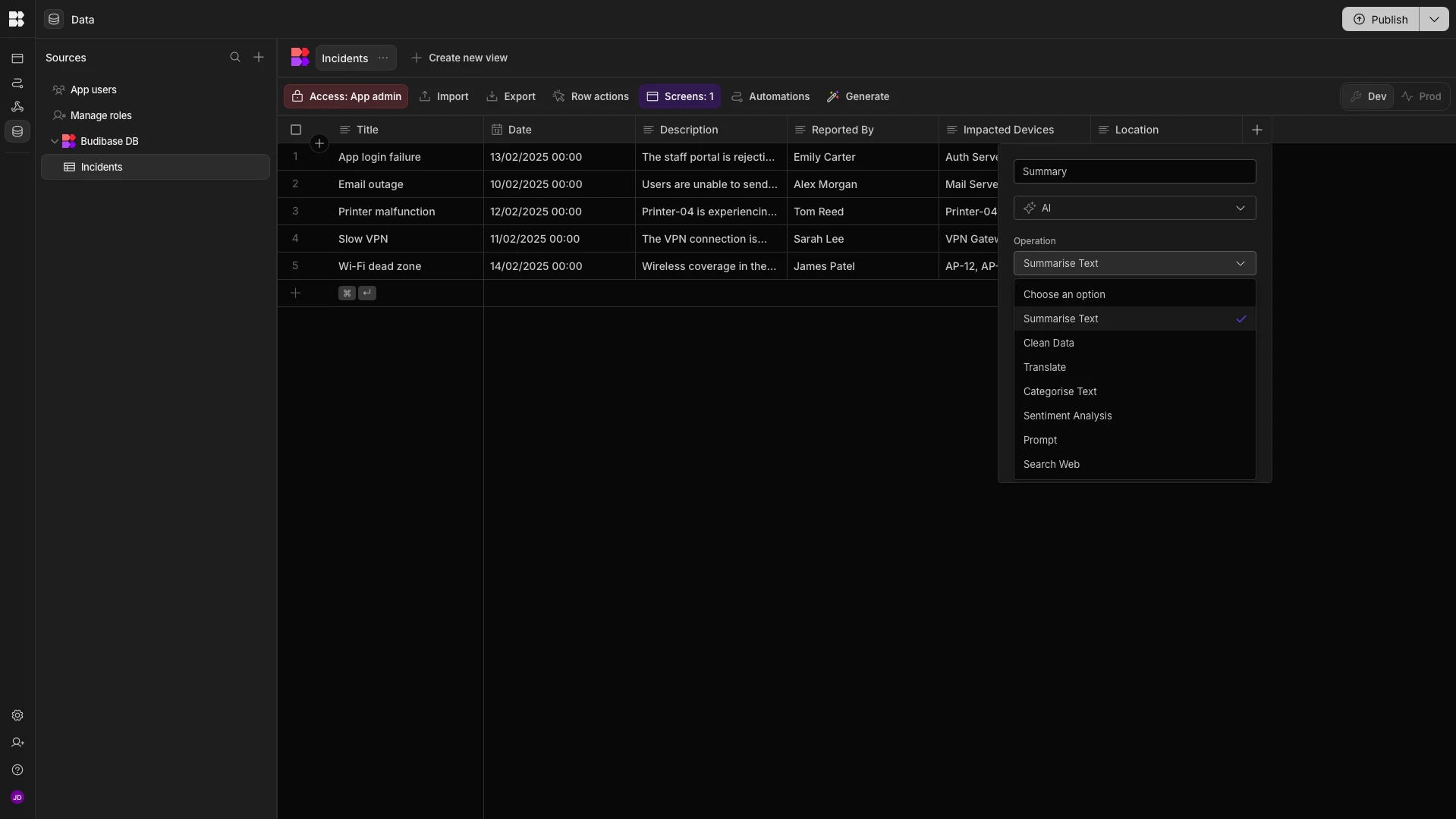Open the Automations section in the left rail
Image resolution: width=1456 pixels, height=819 pixels.
(17, 83)
